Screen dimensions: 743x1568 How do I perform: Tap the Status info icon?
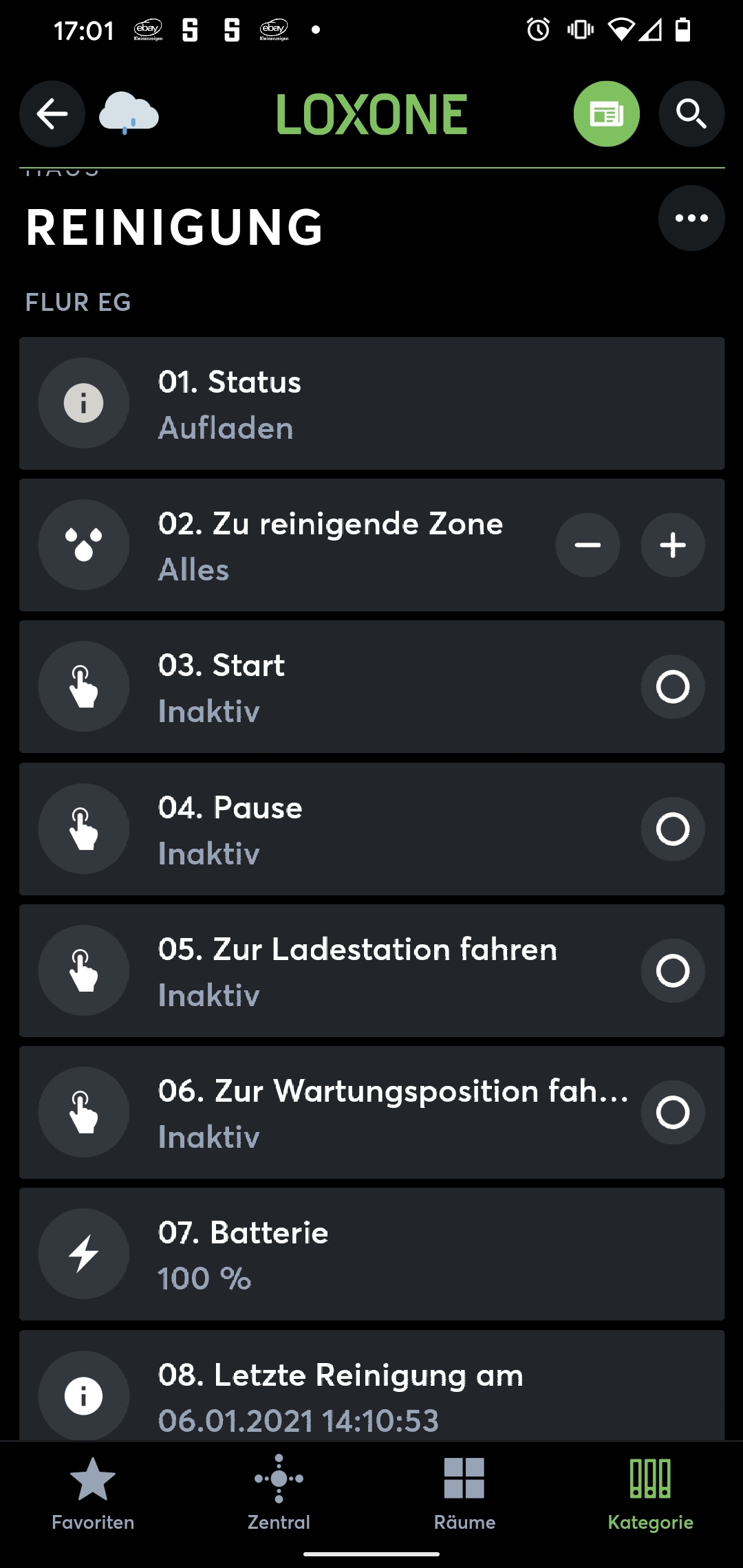[84, 403]
